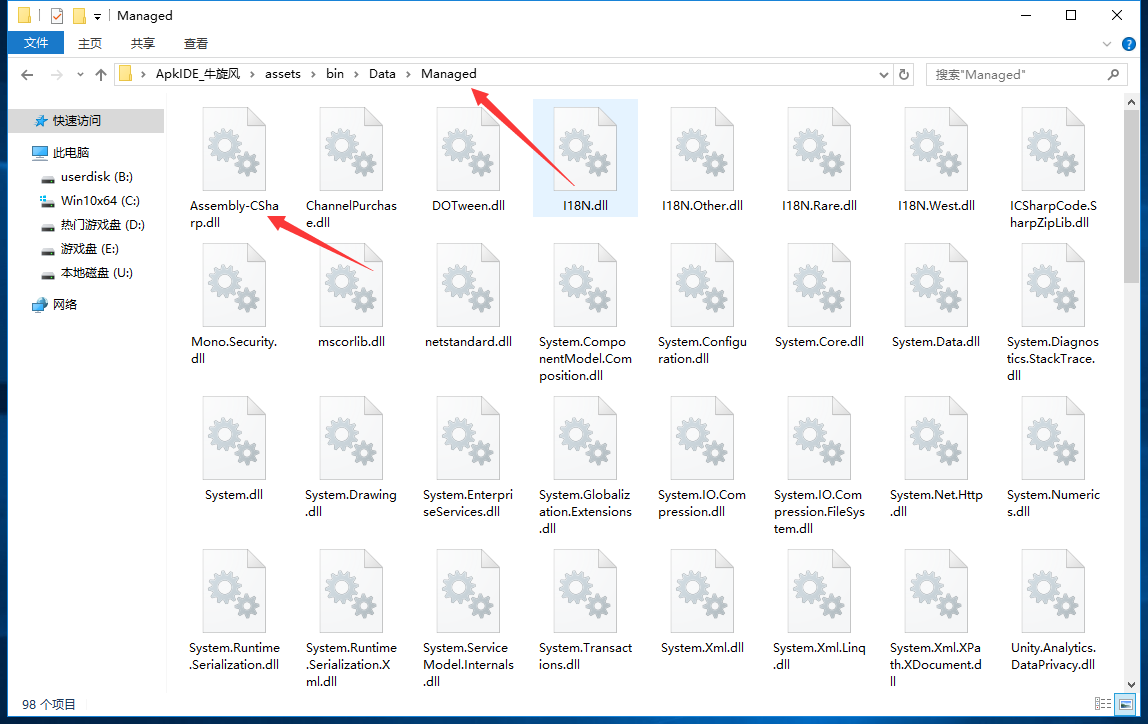The image size is (1148, 724).
Task: Open the 查看 ribbon tab
Action: [196, 43]
